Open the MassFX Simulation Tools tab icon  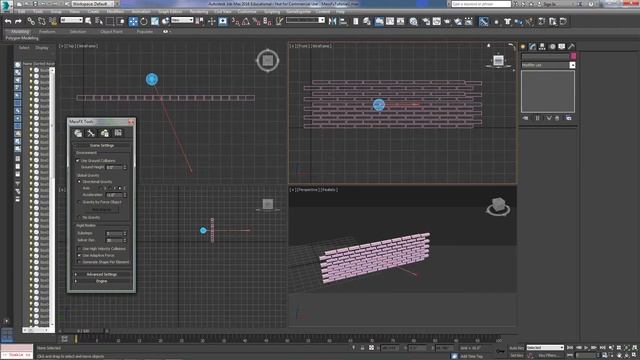91,133
